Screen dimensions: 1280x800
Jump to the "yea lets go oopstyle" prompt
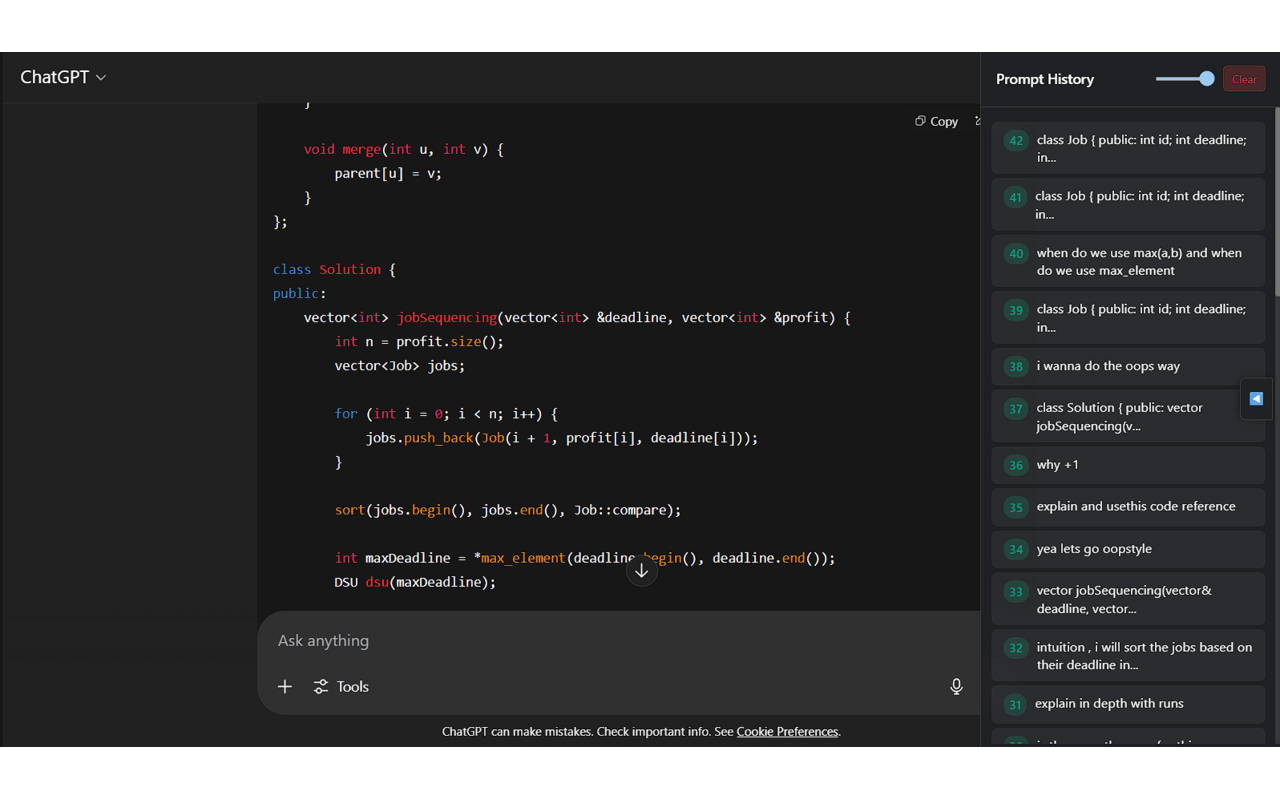point(1128,549)
